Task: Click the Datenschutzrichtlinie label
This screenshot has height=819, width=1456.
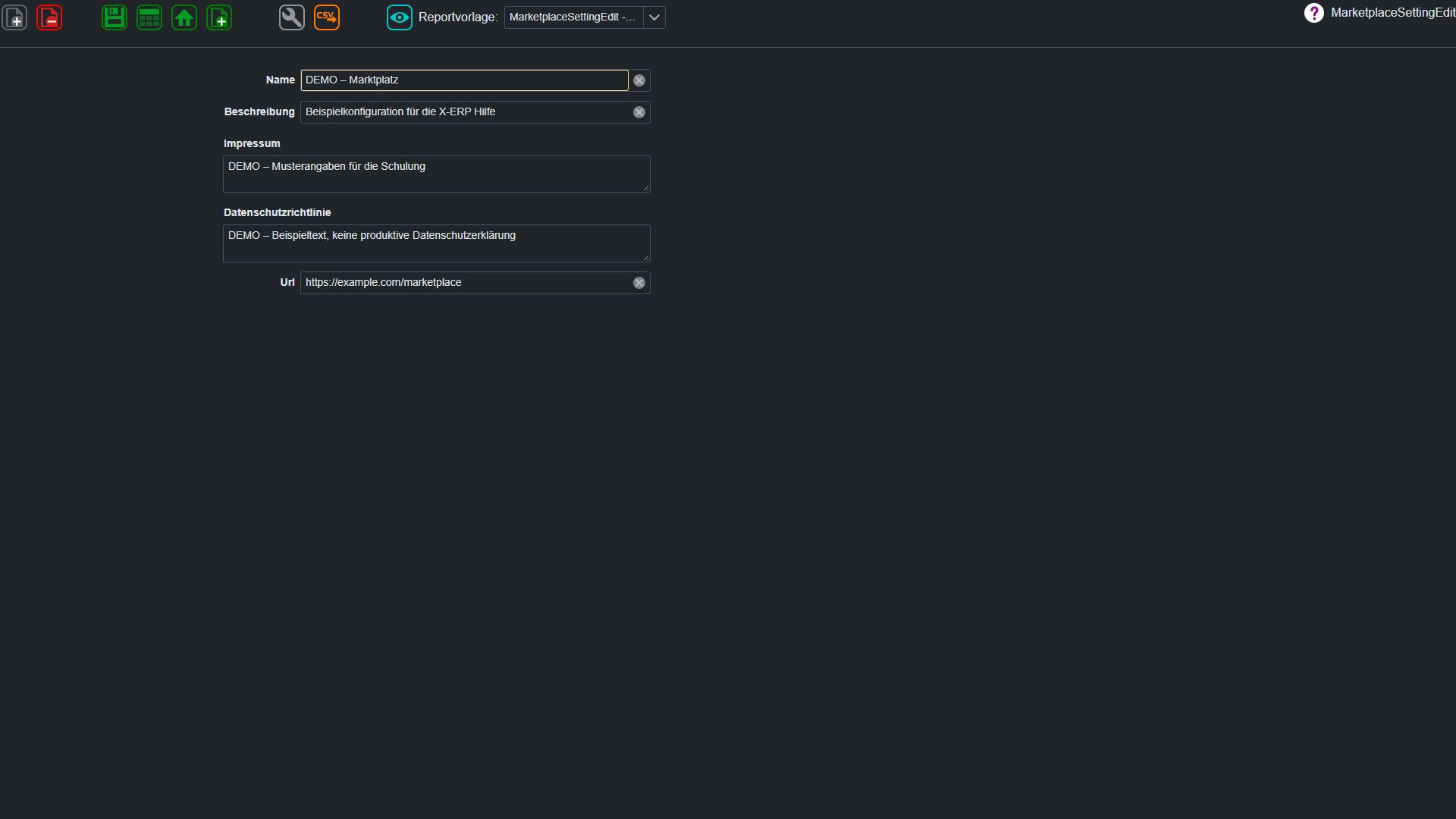Action: (278, 212)
